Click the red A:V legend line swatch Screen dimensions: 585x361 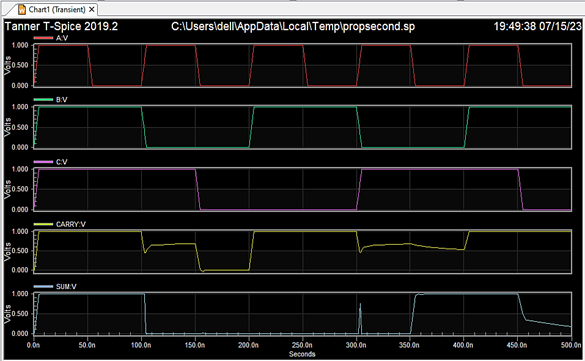pyautogui.click(x=43, y=38)
